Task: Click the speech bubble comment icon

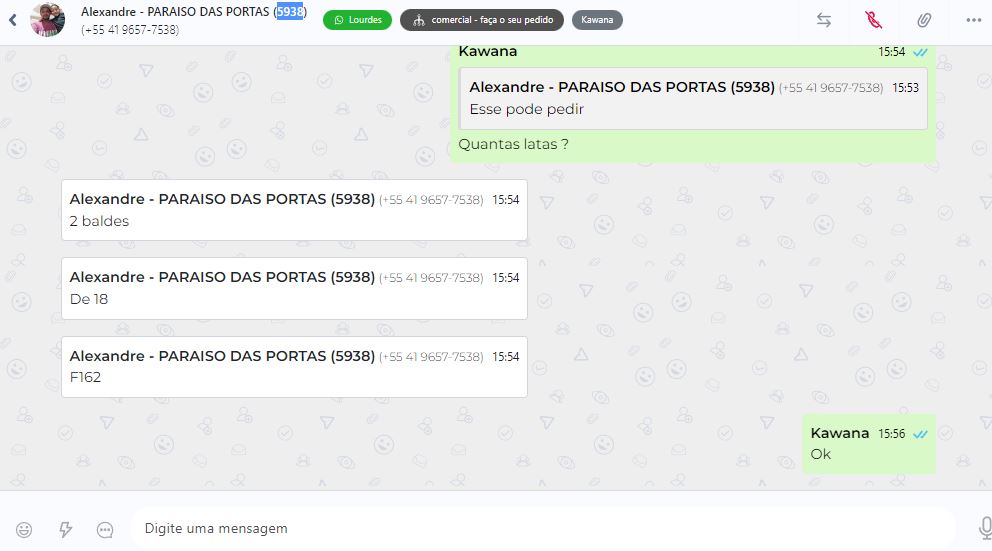Action: [x=105, y=529]
